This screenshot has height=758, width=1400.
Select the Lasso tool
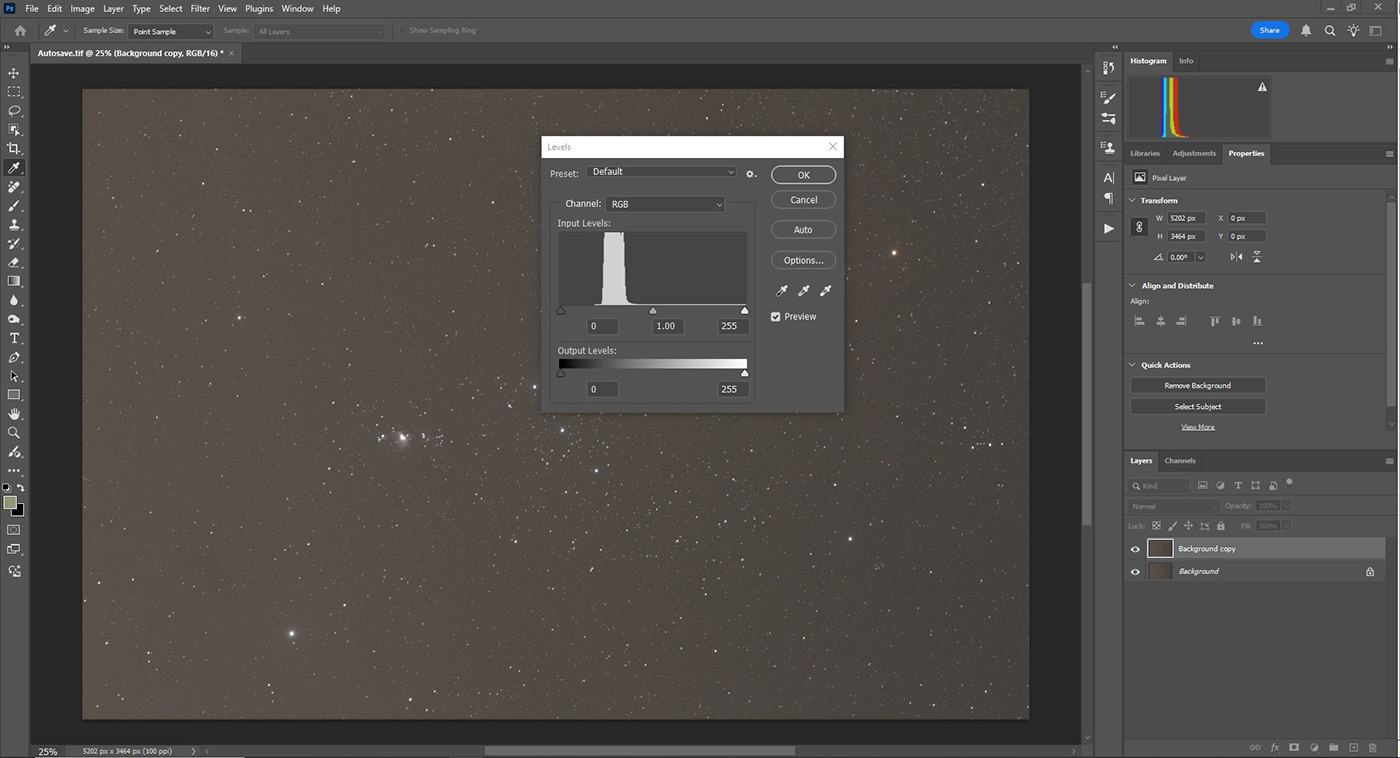(x=14, y=110)
